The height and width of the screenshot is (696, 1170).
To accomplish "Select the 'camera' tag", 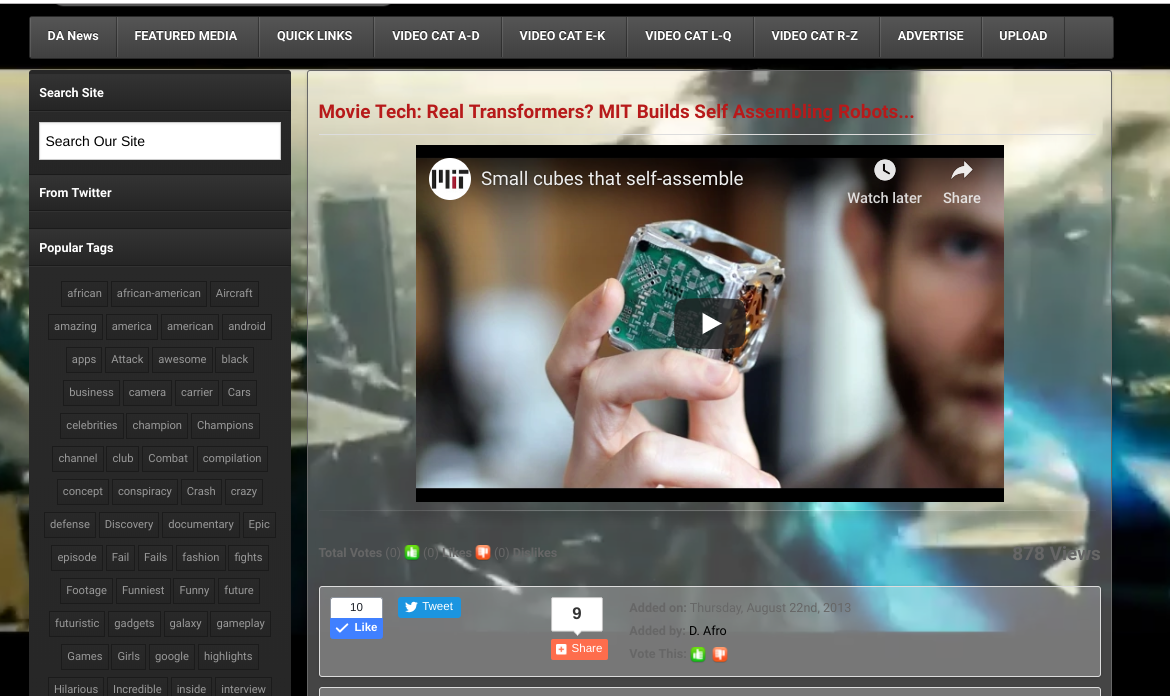I will click(147, 392).
